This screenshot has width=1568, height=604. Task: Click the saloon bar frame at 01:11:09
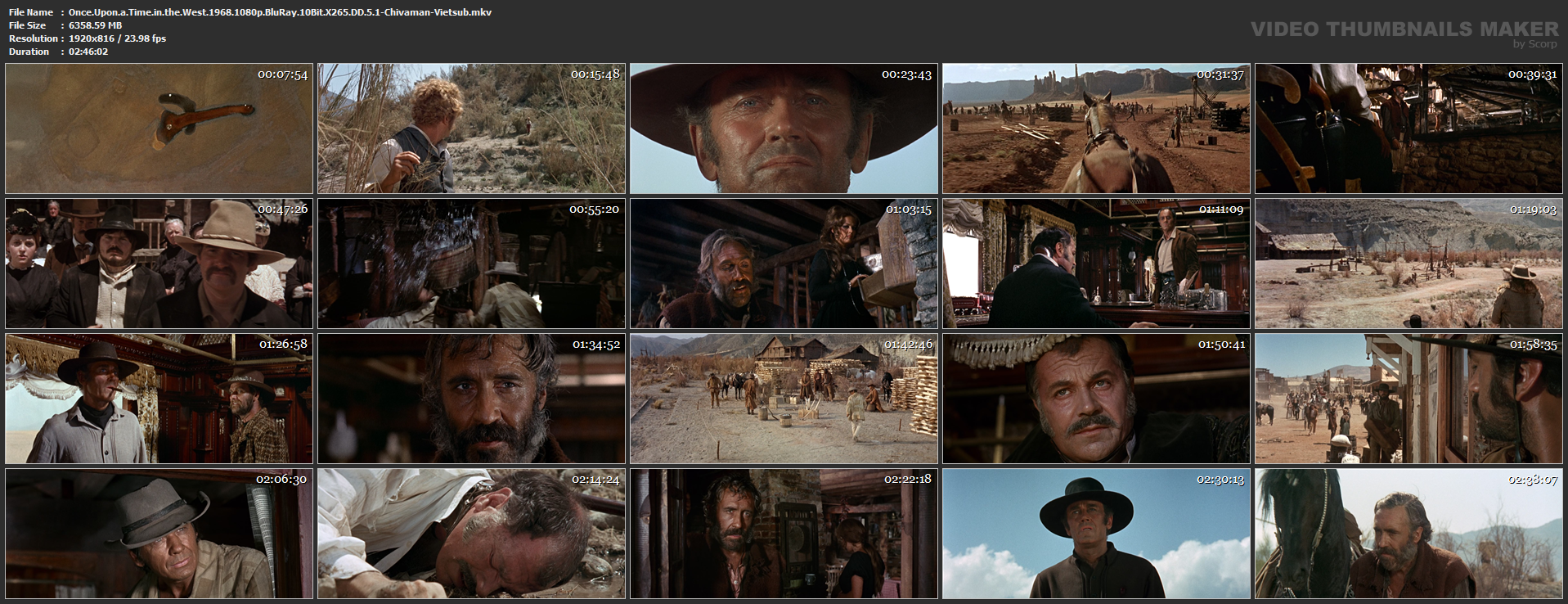(1097, 264)
